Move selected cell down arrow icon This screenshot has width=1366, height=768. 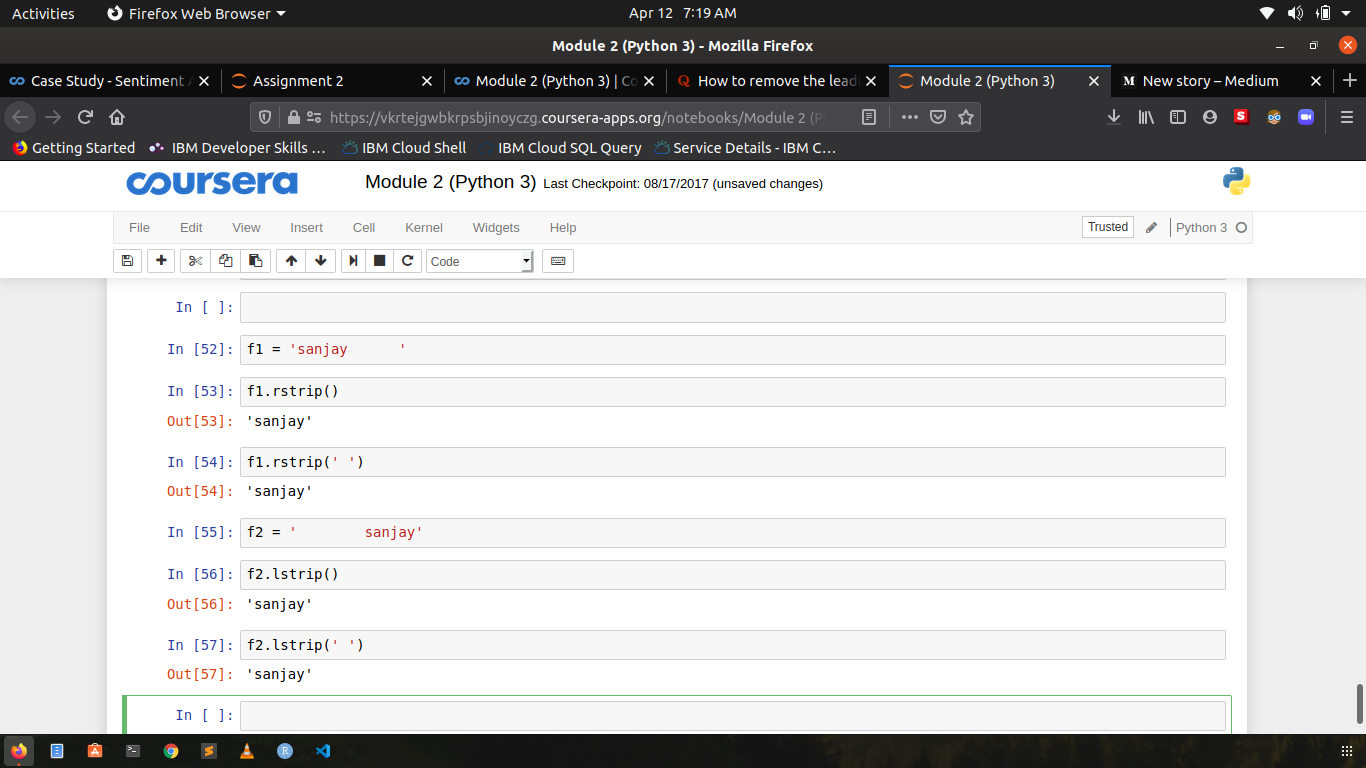(321, 261)
